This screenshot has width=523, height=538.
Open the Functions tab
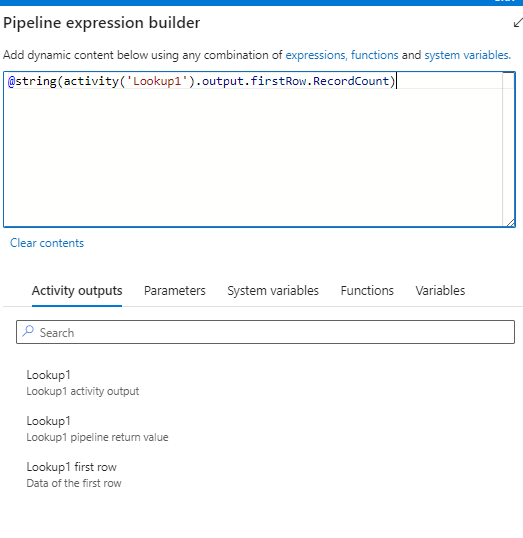click(367, 291)
